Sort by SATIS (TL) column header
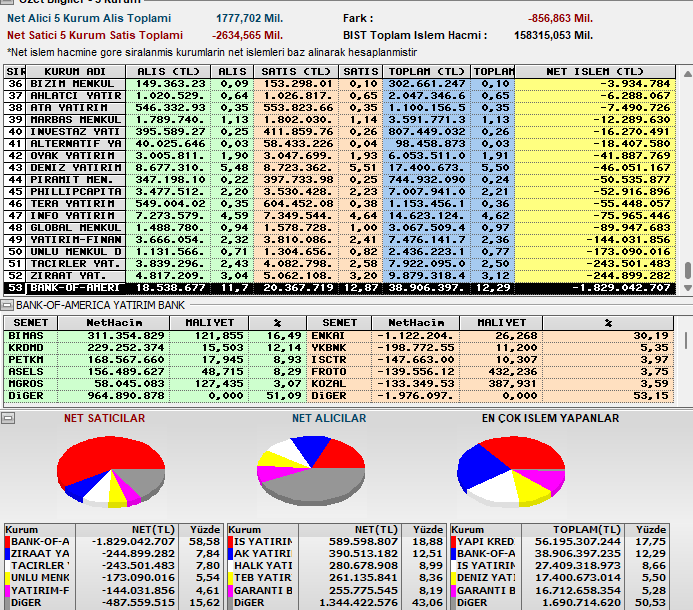Screen dimensions: 693x610 [x=296, y=72]
